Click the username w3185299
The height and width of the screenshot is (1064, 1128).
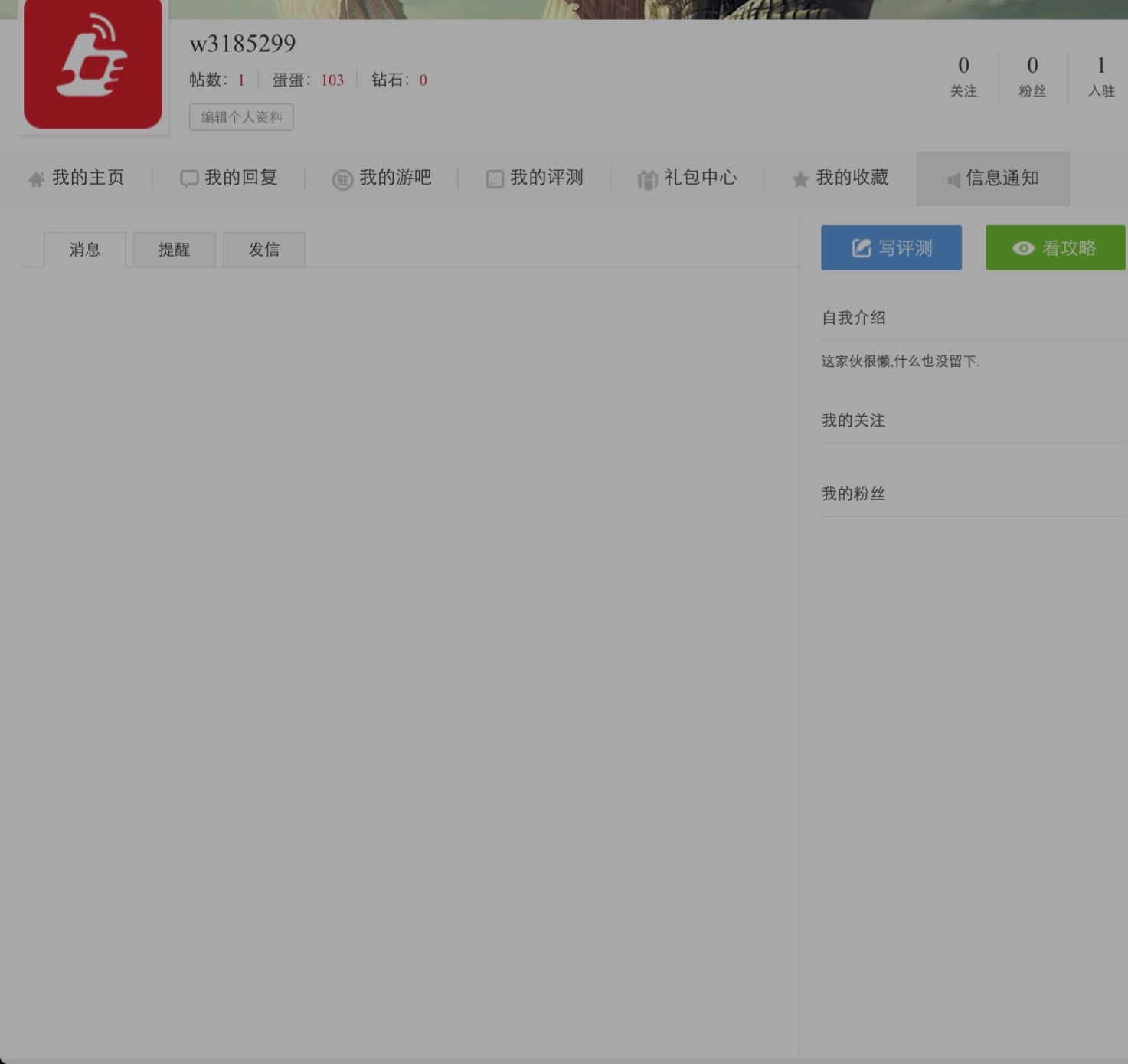tap(243, 44)
